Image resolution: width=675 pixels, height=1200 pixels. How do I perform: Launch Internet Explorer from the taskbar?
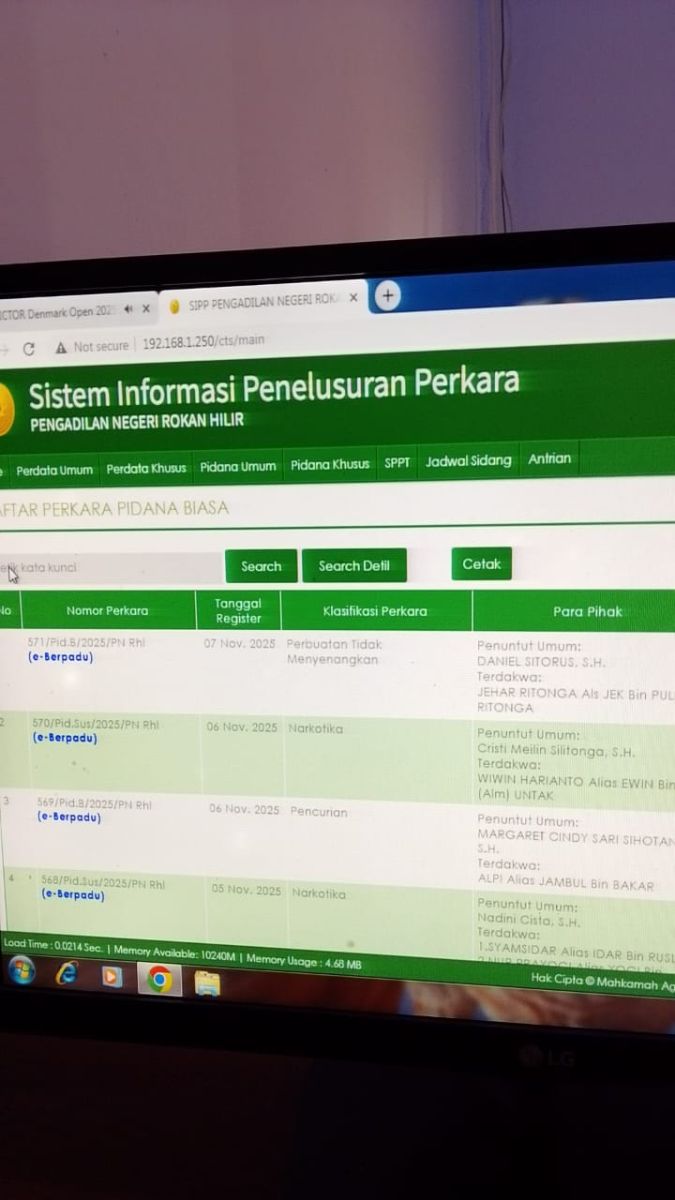[x=66, y=975]
